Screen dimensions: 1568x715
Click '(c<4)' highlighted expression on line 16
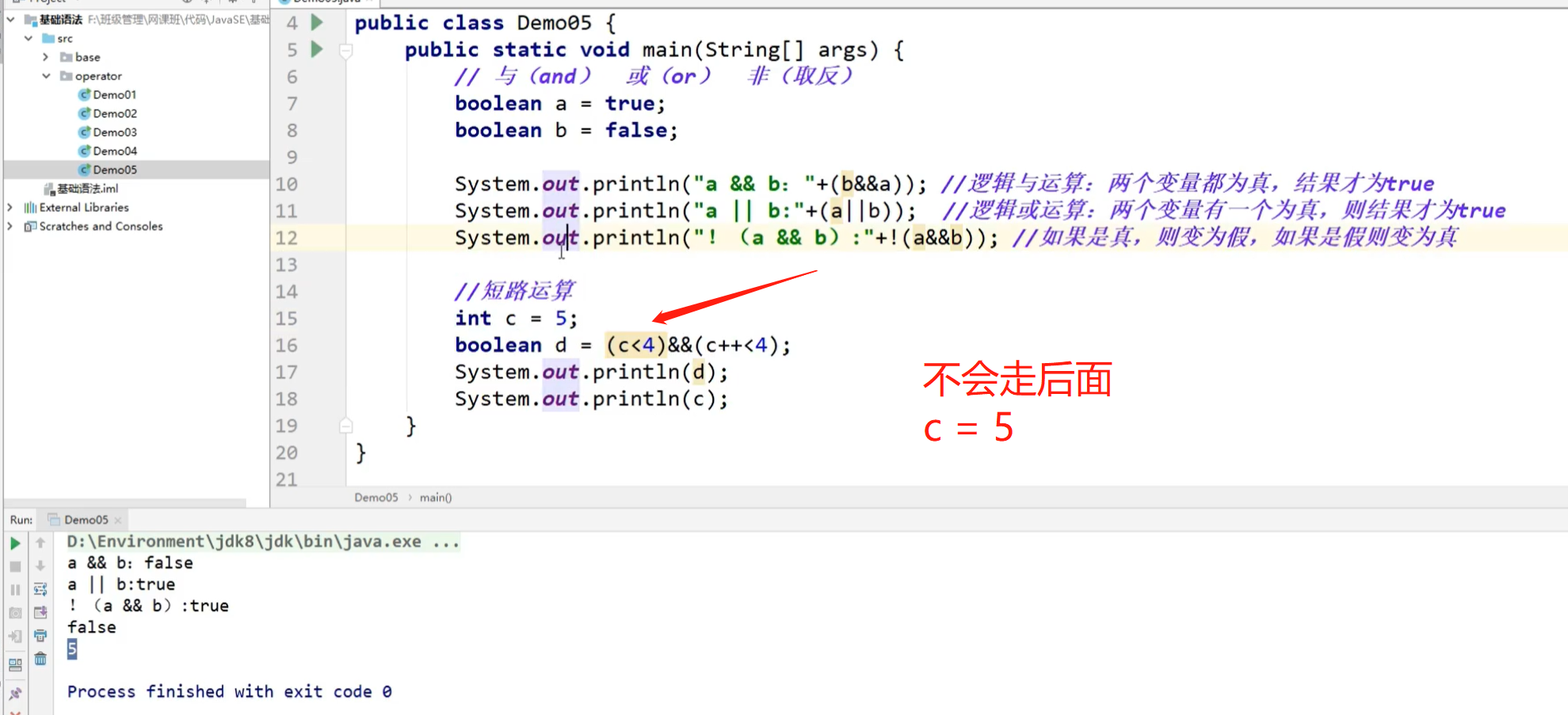[x=636, y=346]
